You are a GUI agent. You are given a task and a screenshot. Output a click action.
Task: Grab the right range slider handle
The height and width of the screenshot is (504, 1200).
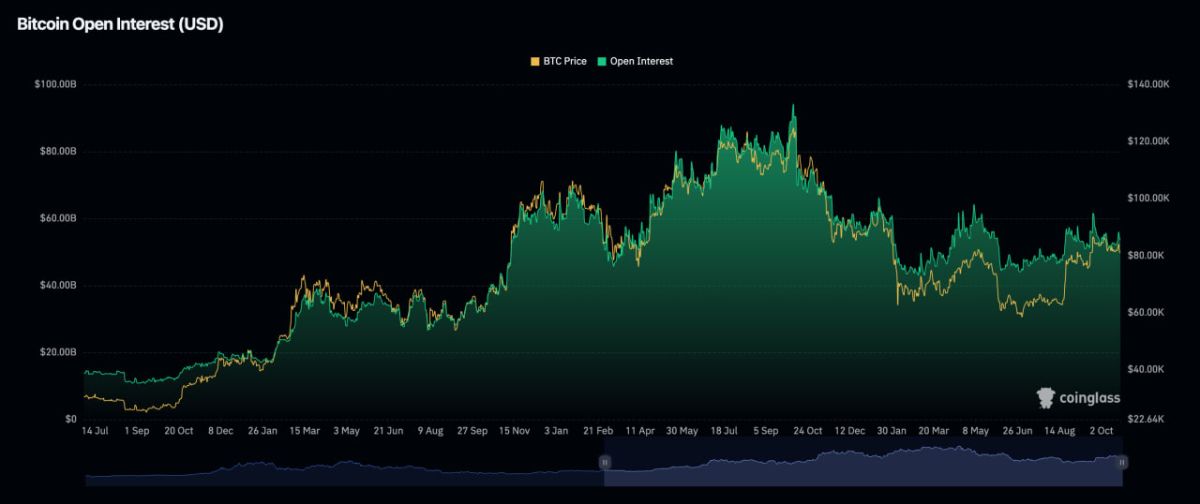[1122, 462]
